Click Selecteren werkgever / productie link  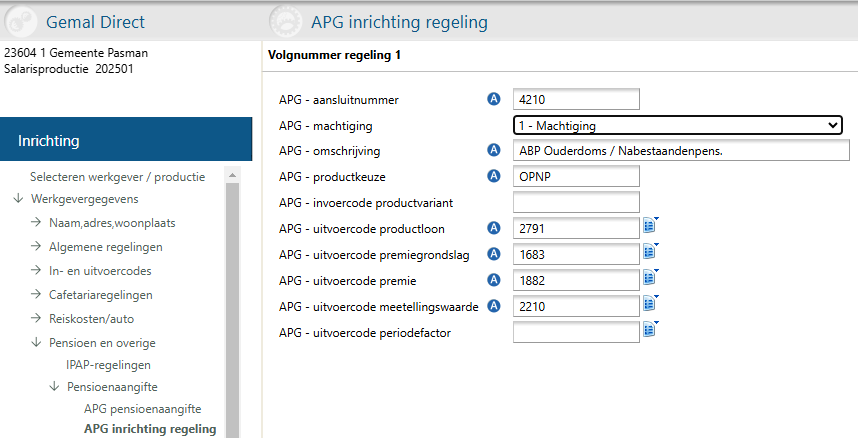(x=117, y=177)
